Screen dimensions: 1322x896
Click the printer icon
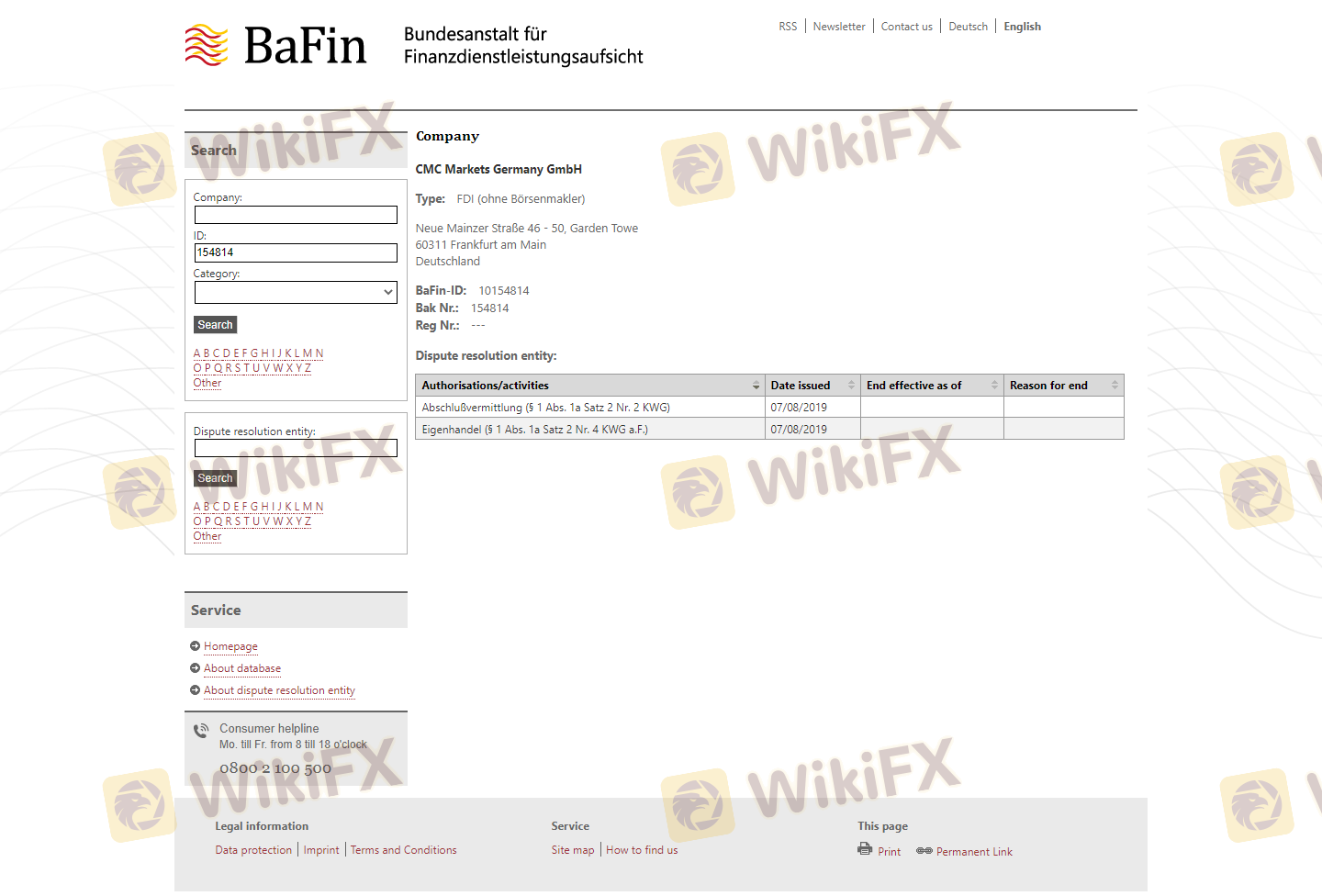tap(864, 849)
